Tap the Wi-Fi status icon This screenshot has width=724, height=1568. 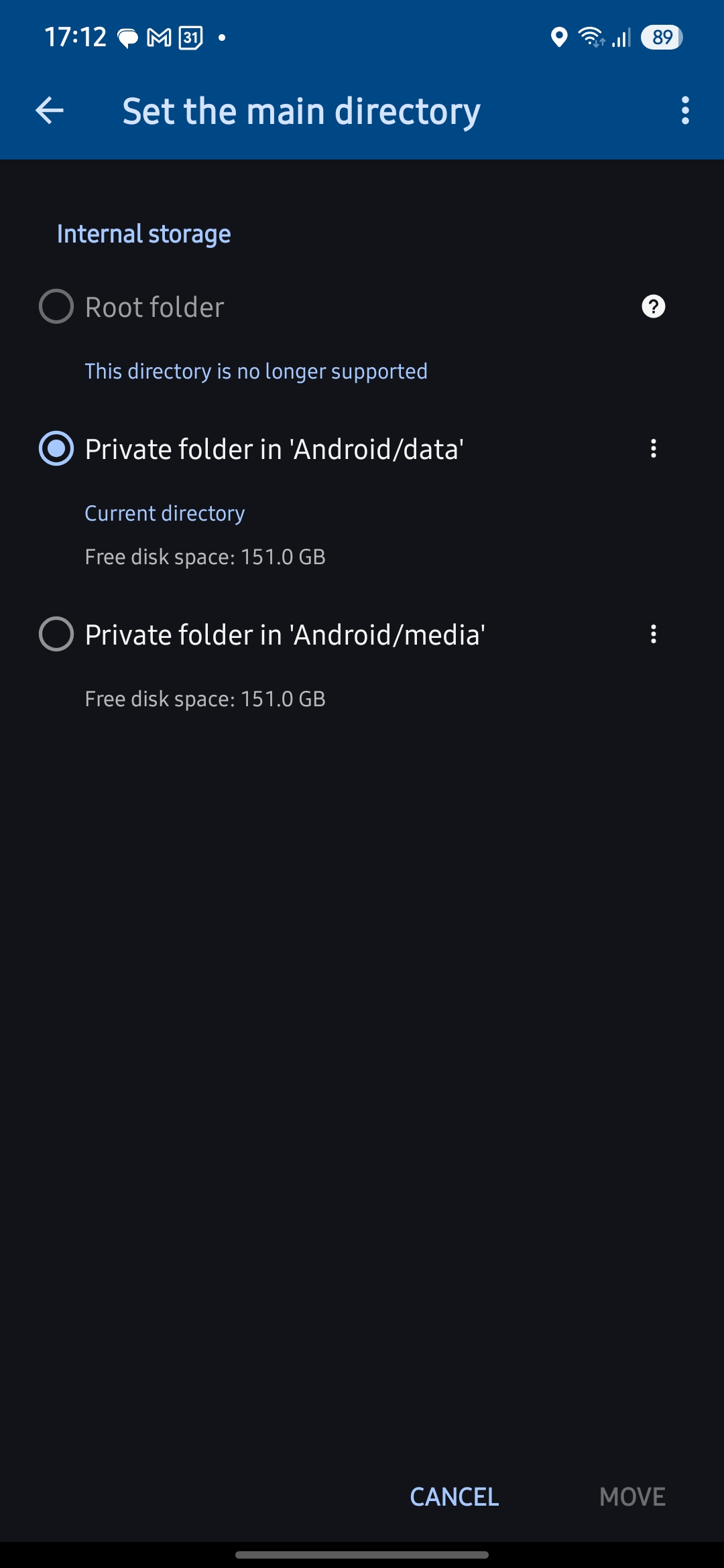coord(591,38)
